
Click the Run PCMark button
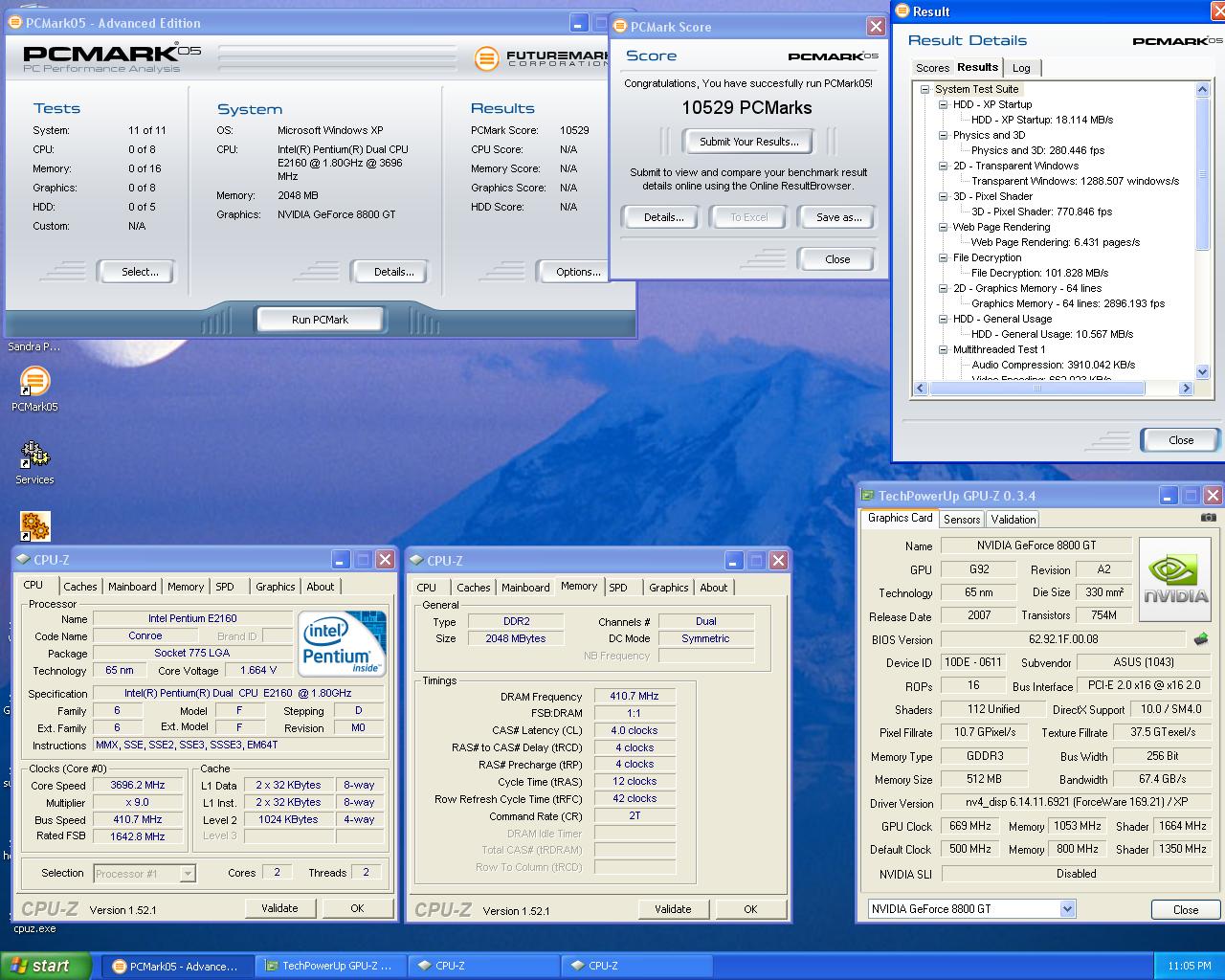[320, 320]
